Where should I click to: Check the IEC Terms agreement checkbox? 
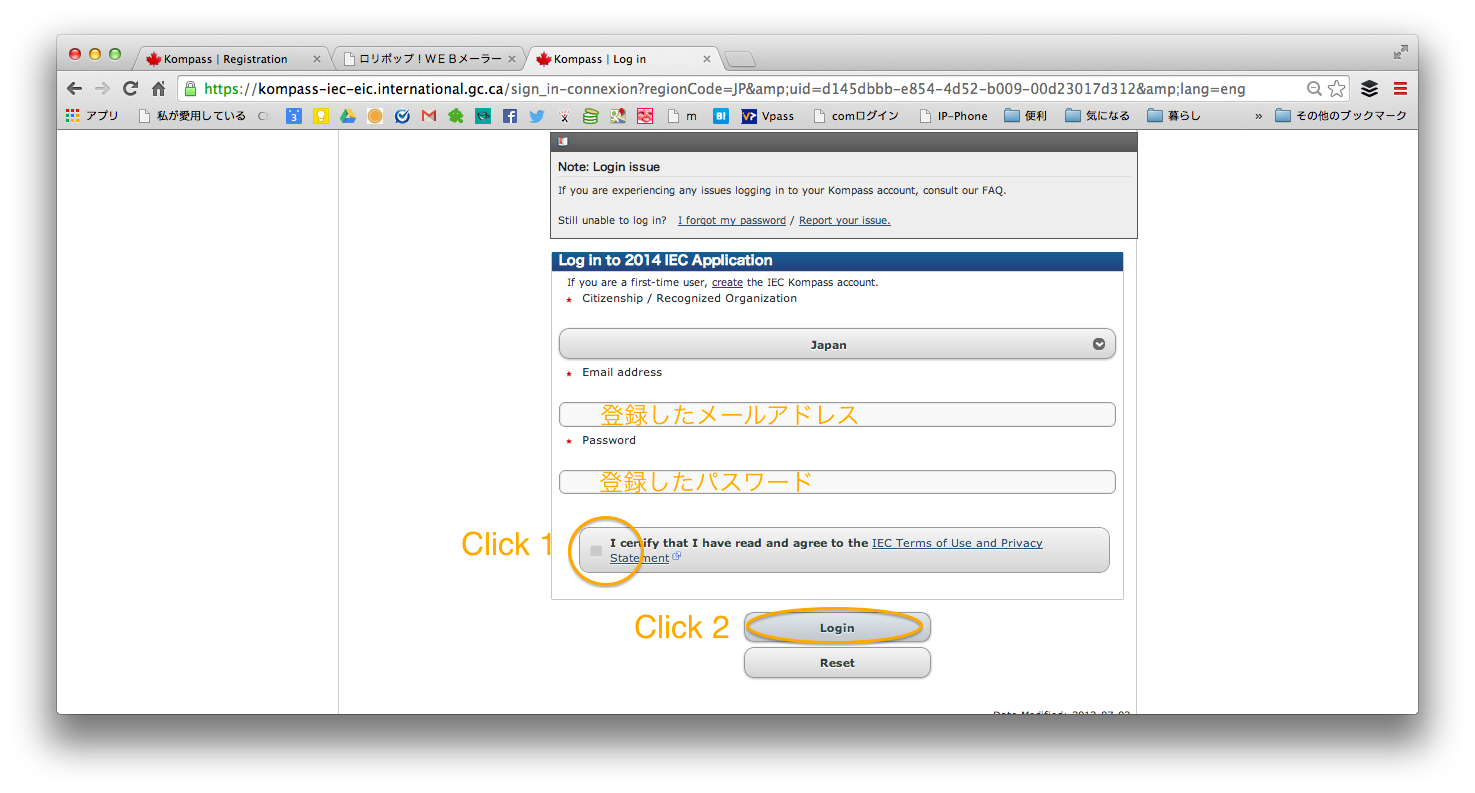click(596, 551)
